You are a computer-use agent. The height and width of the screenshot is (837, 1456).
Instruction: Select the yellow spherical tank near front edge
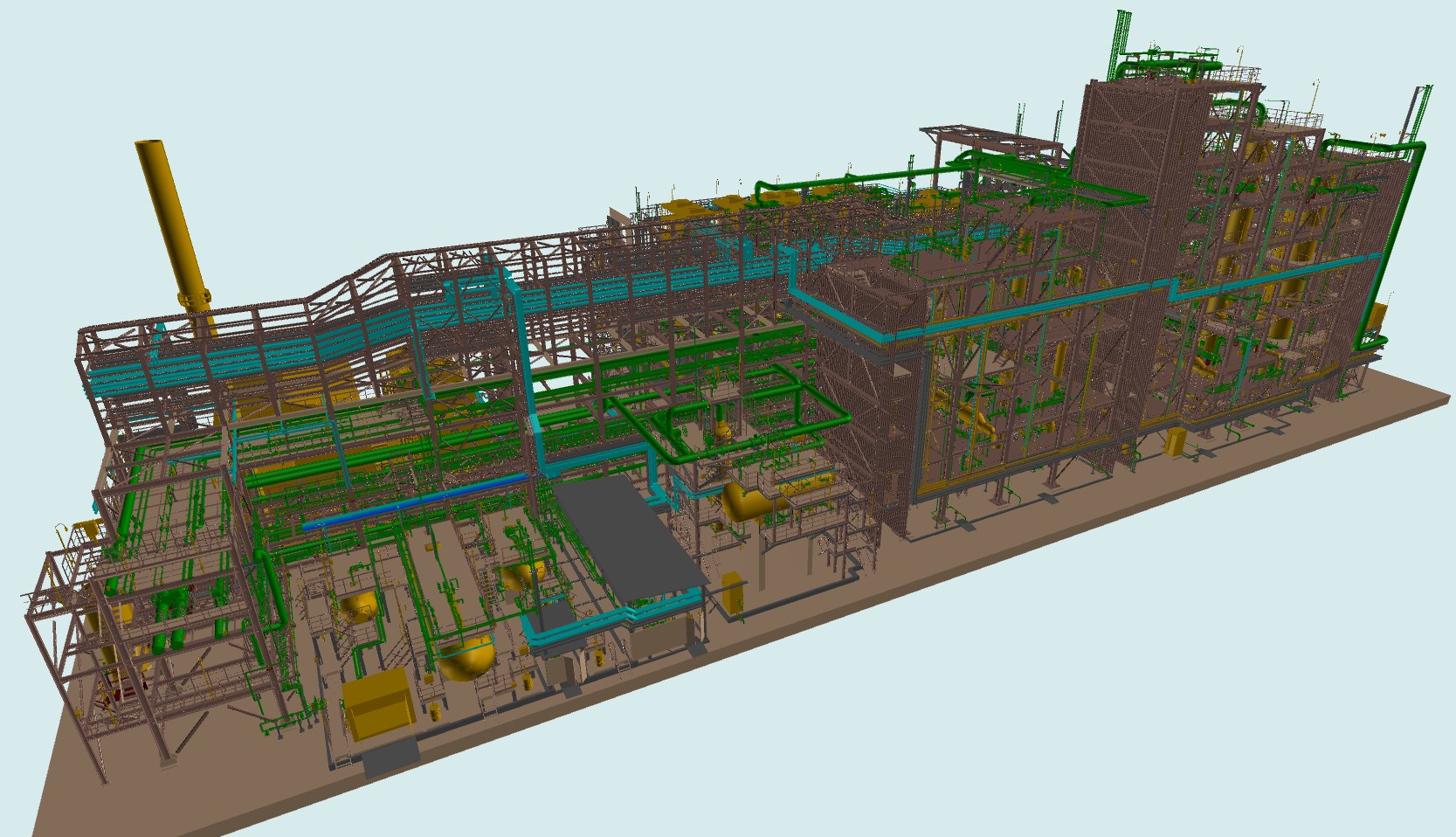(x=466, y=661)
